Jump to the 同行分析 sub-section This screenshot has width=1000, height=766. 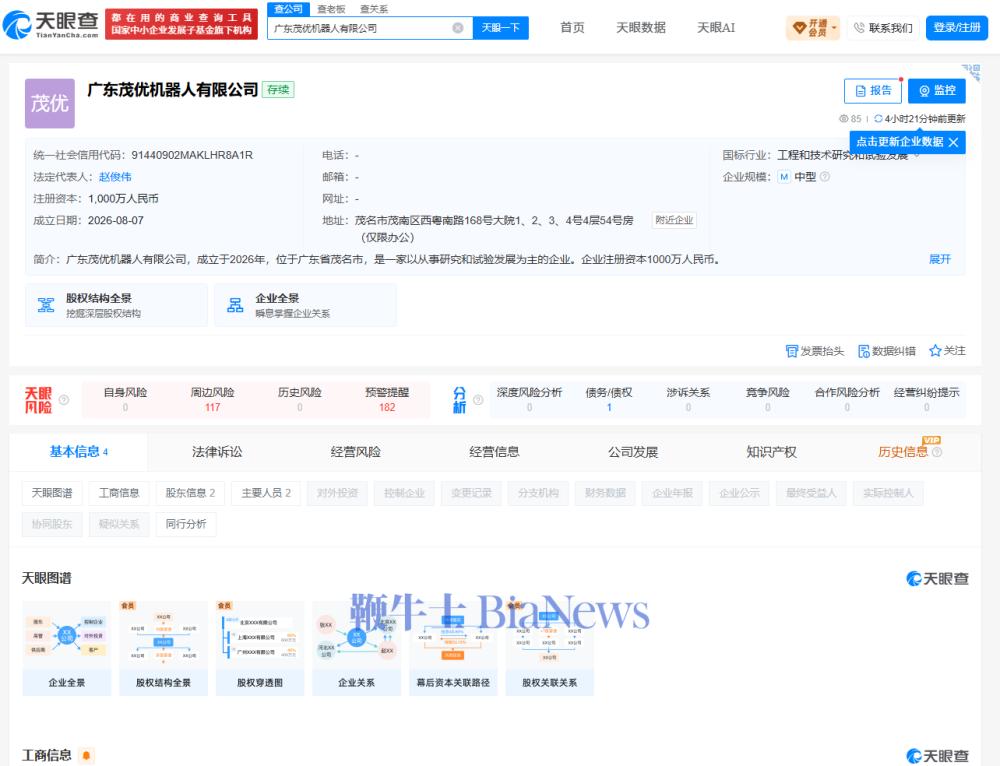click(x=186, y=524)
